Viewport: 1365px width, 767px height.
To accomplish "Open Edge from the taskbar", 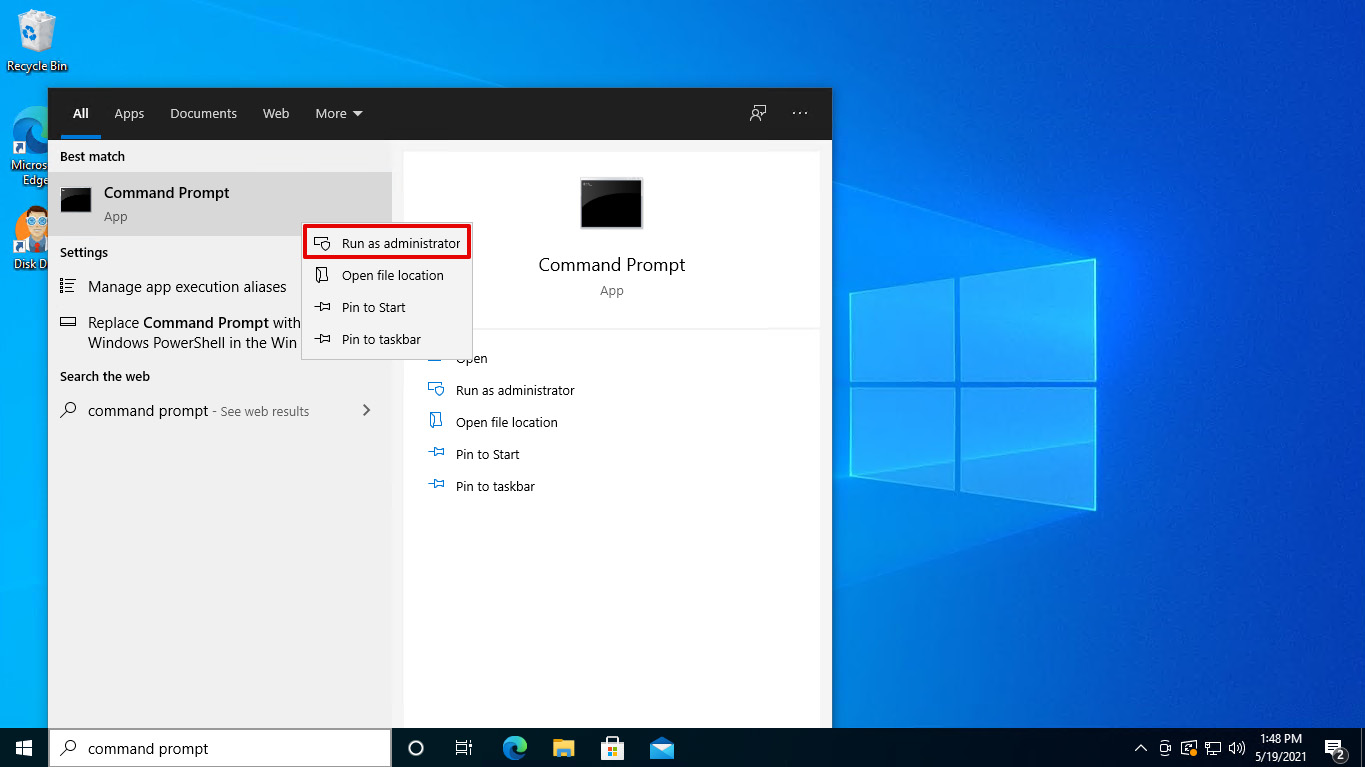I will click(514, 747).
